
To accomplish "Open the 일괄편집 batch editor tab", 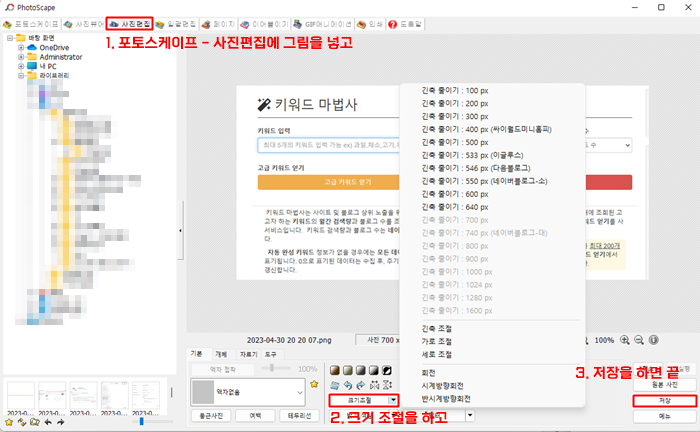I will click(176, 24).
